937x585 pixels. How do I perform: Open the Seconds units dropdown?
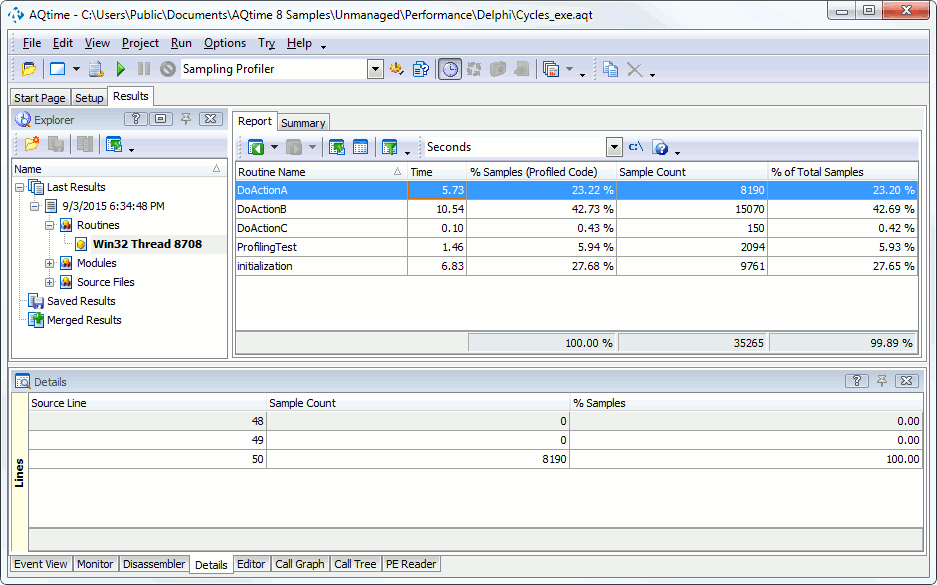[x=615, y=146]
